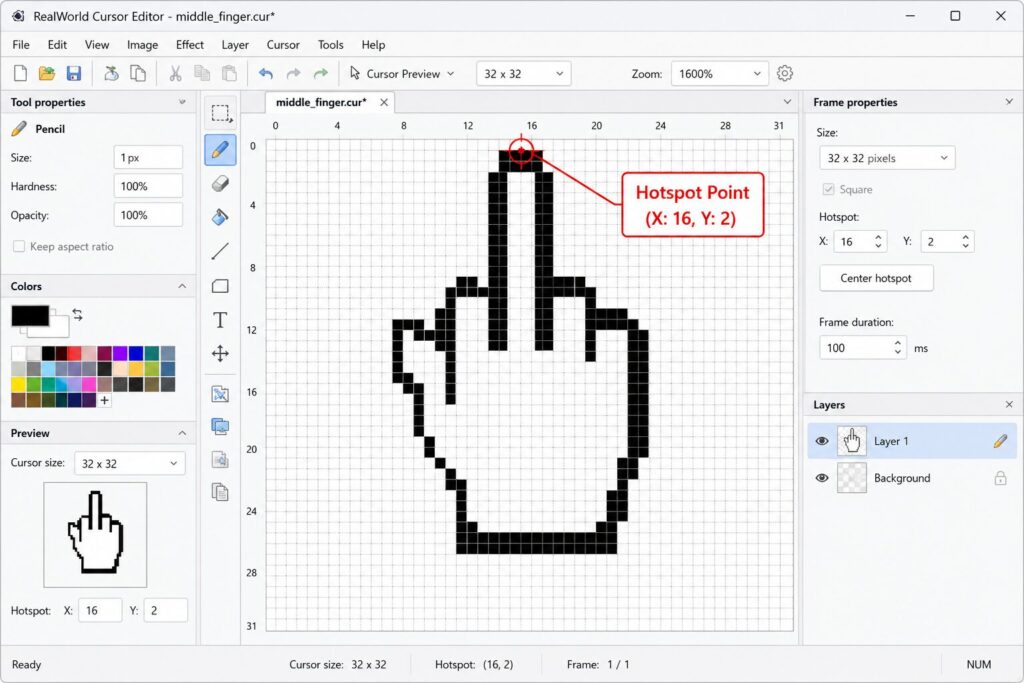Save the cursor with floppy disk icon
Viewport: 1024px width, 683px height.
(x=74, y=73)
